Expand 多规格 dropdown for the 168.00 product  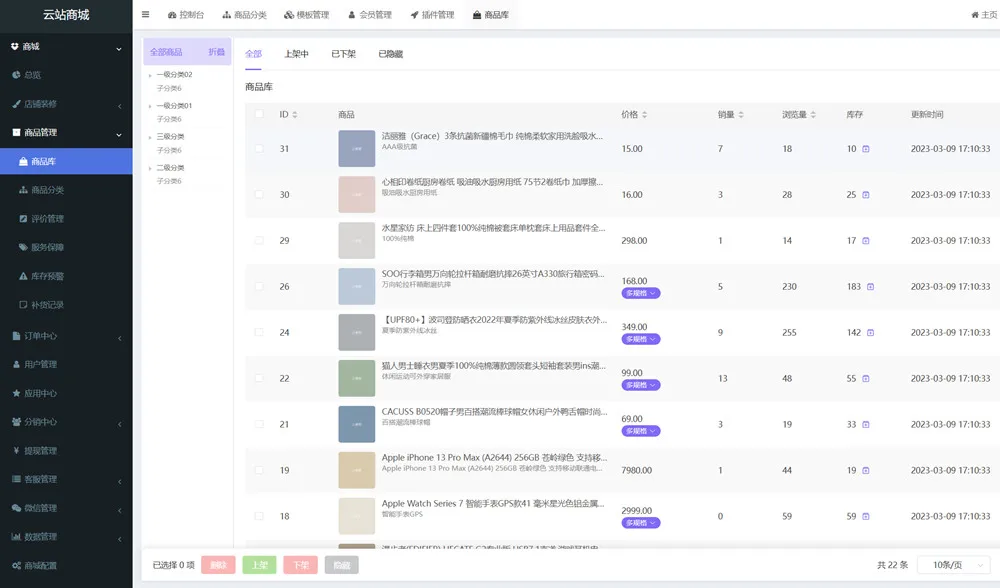640,293
